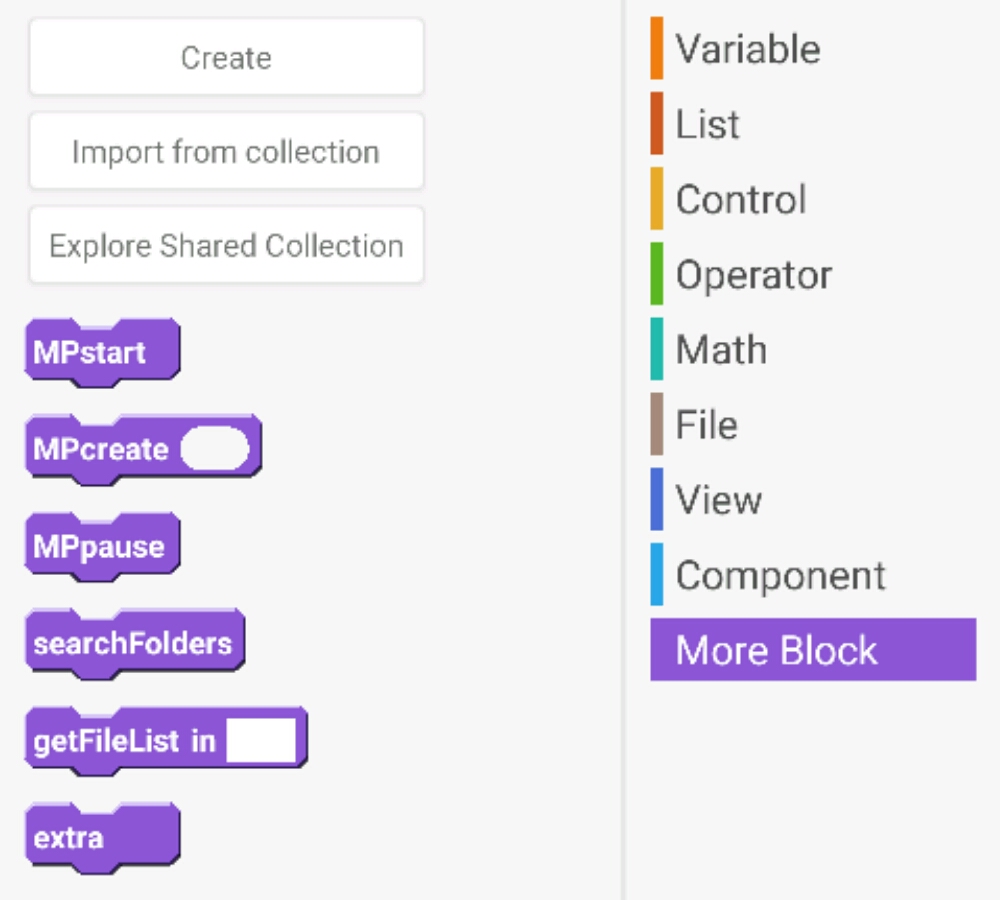
Task: Select the Operator category
Action: click(x=753, y=274)
